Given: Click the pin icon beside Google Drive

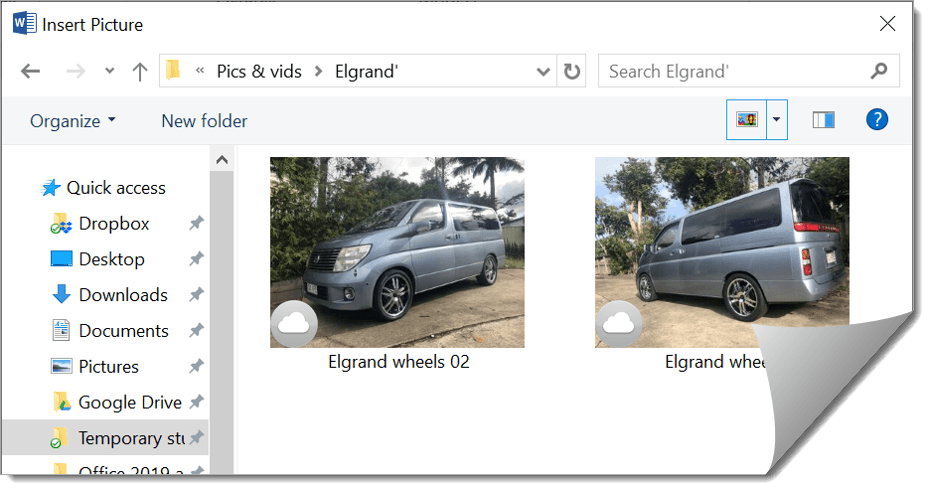Looking at the screenshot, I should 196,402.
